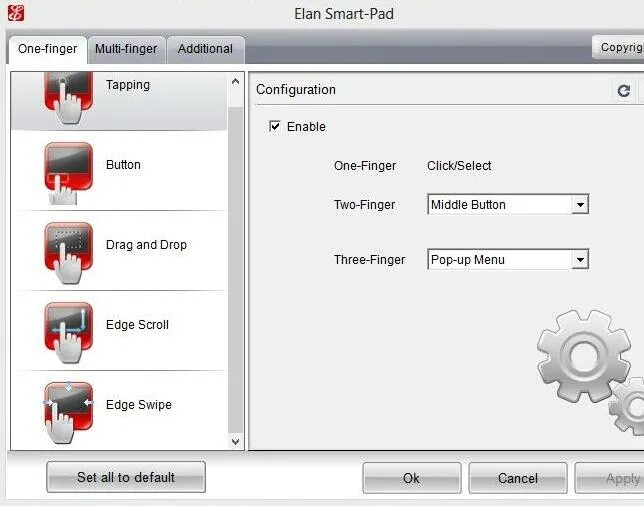Click the Elan logo icon in title bar
644x506 pixels.
[16, 13]
